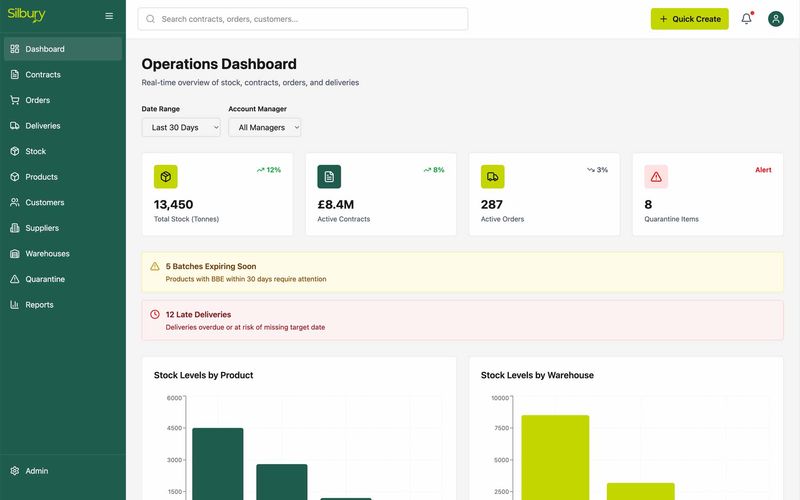Click the Stock Levels by Product heading
This screenshot has width=800, height=500.
tap(204, 375)
